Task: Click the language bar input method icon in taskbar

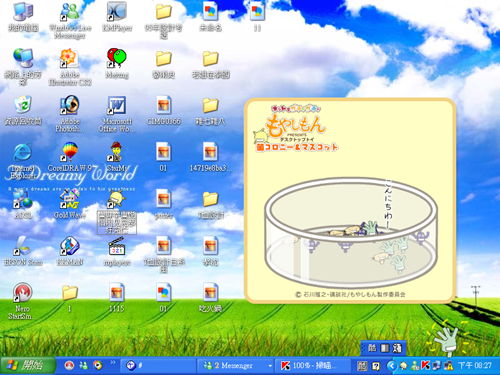Action: (362, 366)
